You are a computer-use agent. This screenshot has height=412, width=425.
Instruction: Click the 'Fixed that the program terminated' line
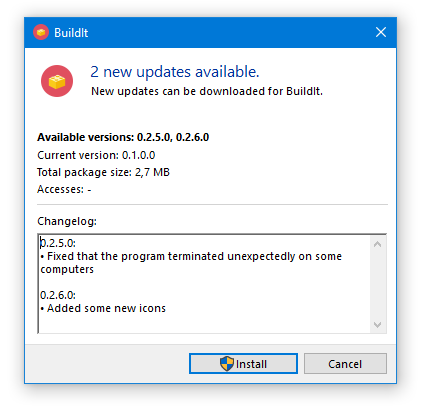pos(191,263)
